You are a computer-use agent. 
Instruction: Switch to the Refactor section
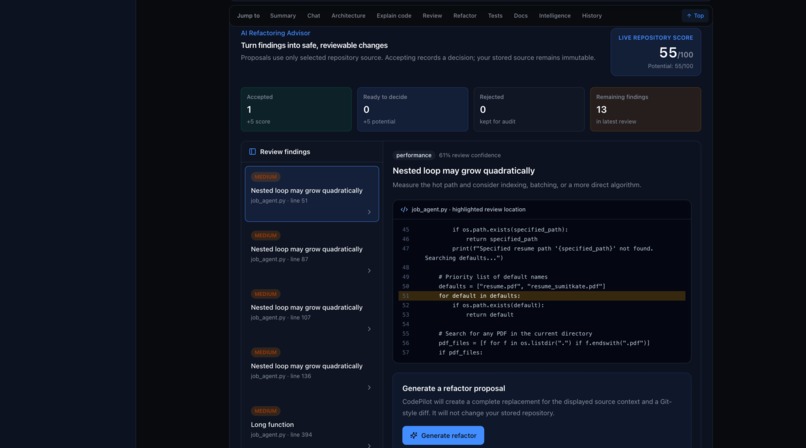(x=465, y=16)
